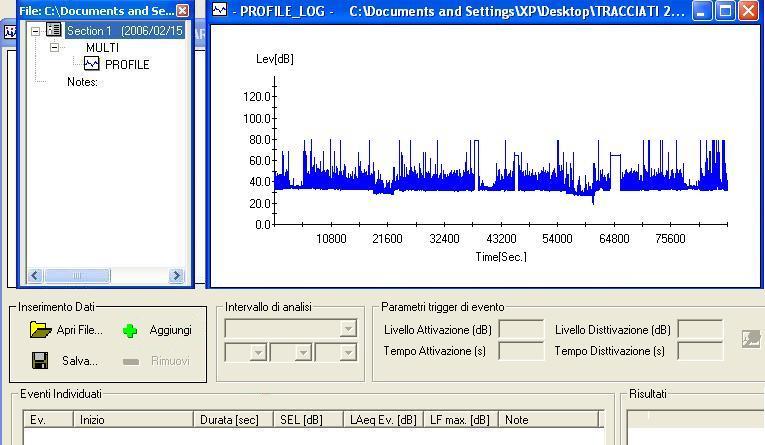Click the Time[Sec.] axis label
The height and width of the screenshot is (445, 765).
click(x=501, y=257)
